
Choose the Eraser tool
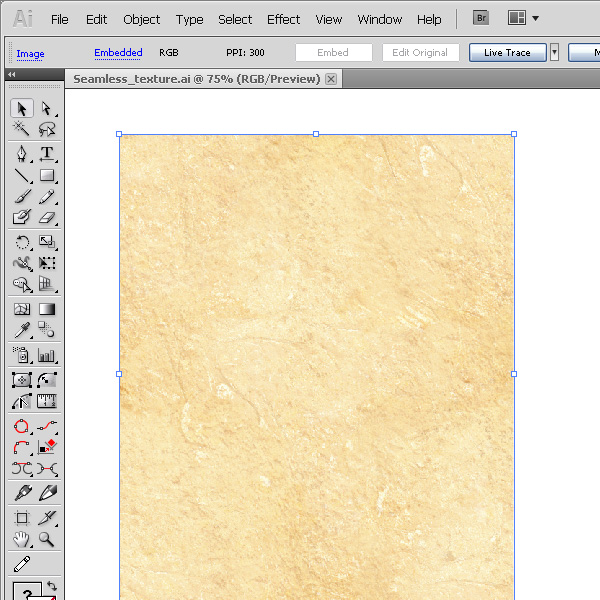point(46,218)
